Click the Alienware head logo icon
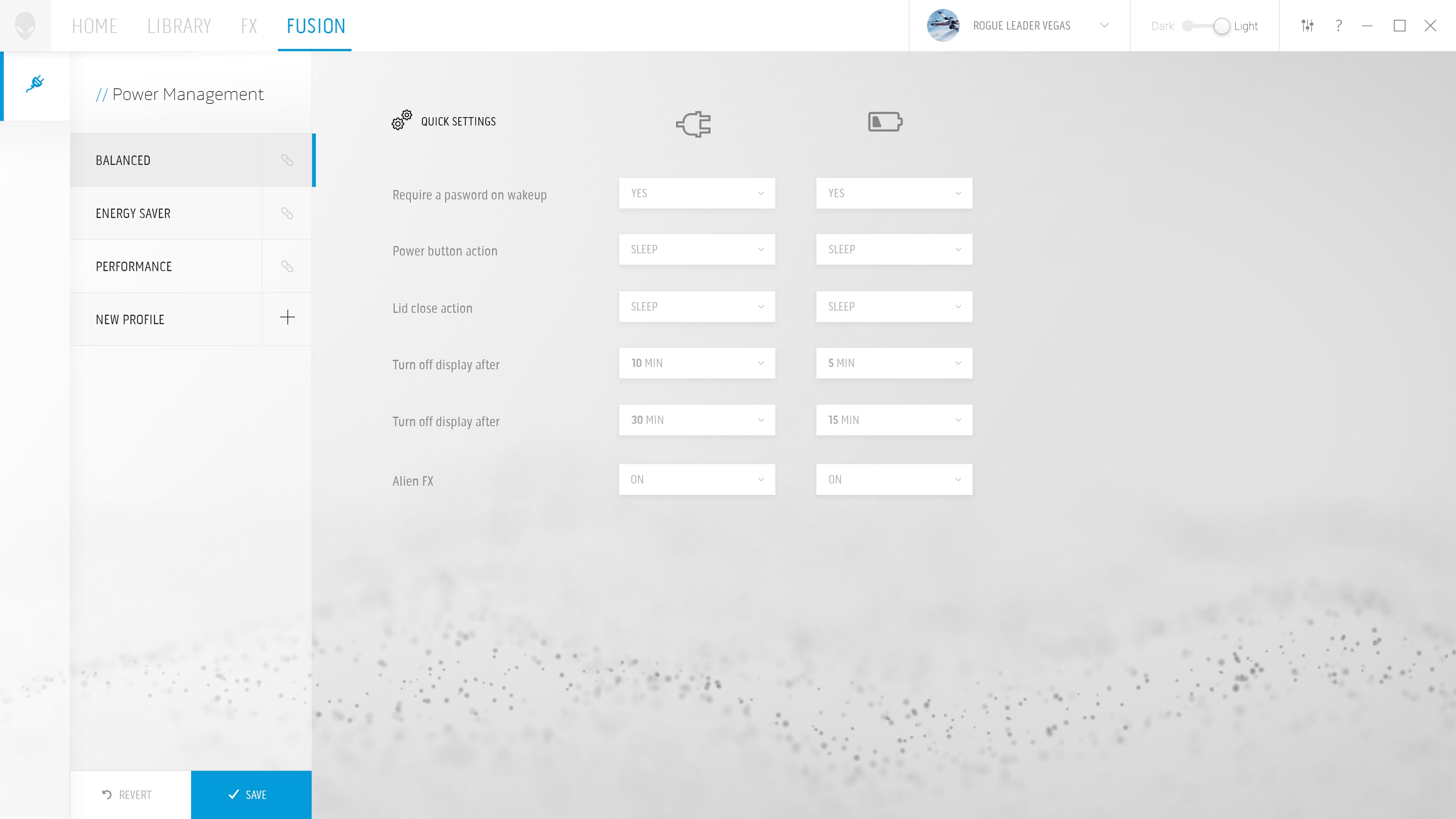 [25, 26]
